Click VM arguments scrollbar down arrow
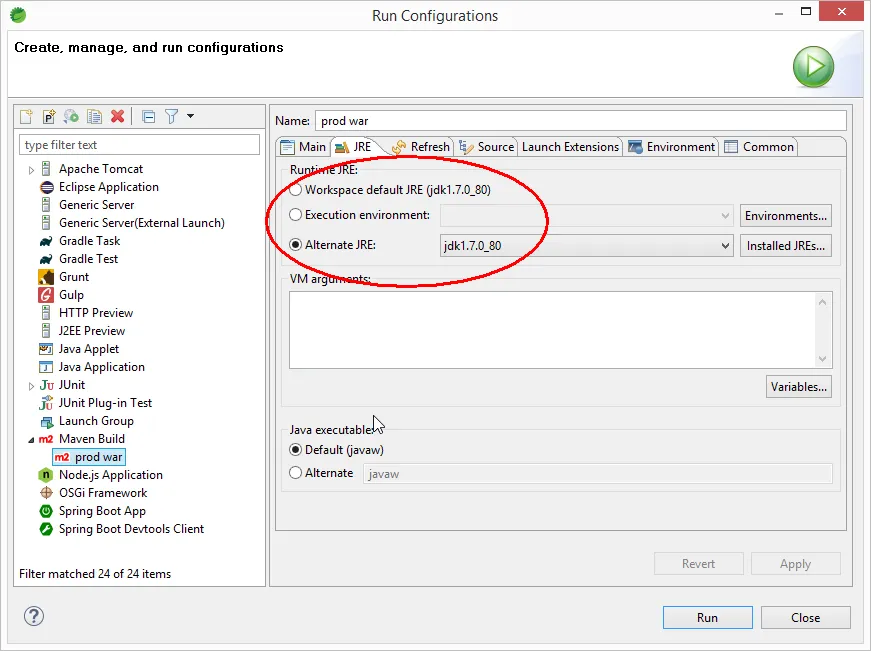The width and height of the screenshot is (871, 651). coord(823,359)
